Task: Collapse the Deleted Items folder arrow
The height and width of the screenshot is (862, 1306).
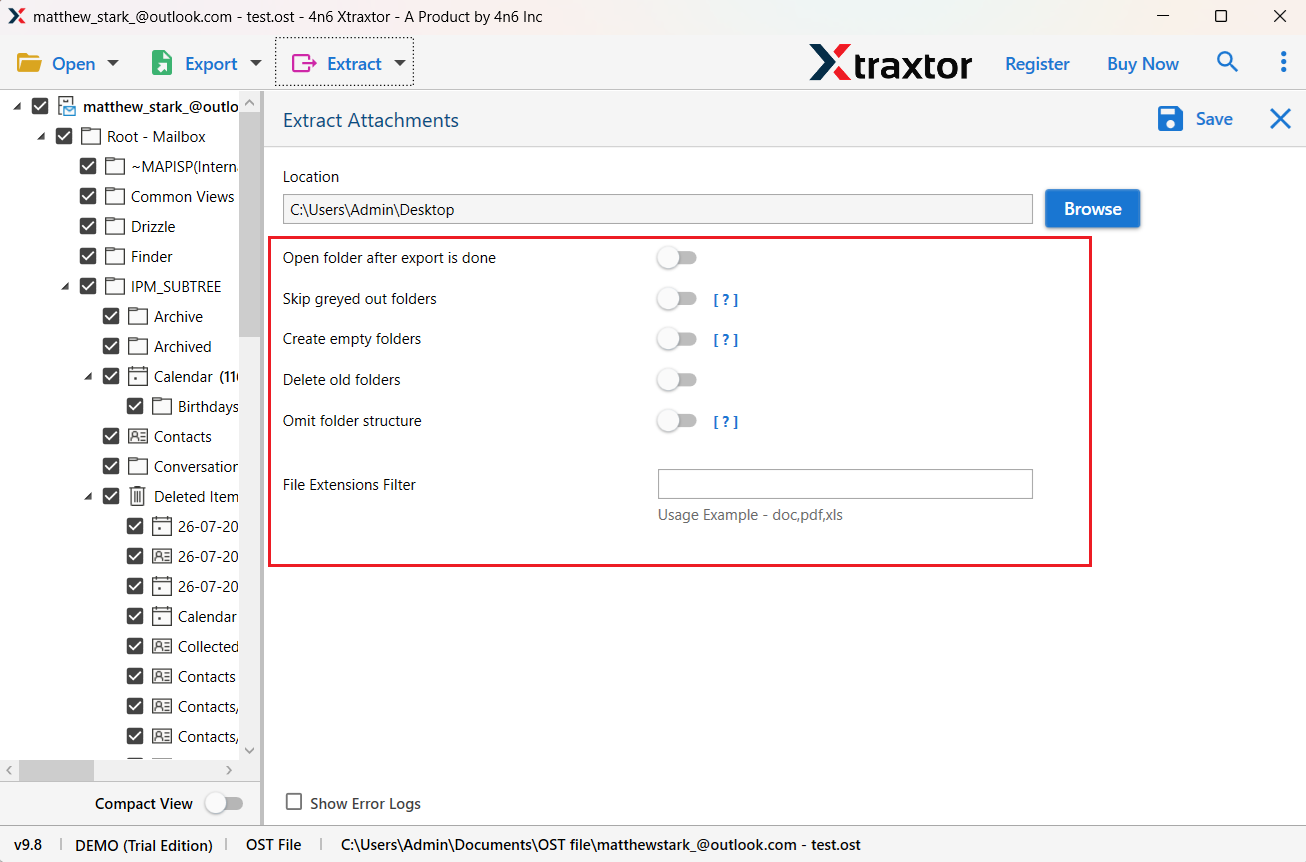Action: [88, 496]
